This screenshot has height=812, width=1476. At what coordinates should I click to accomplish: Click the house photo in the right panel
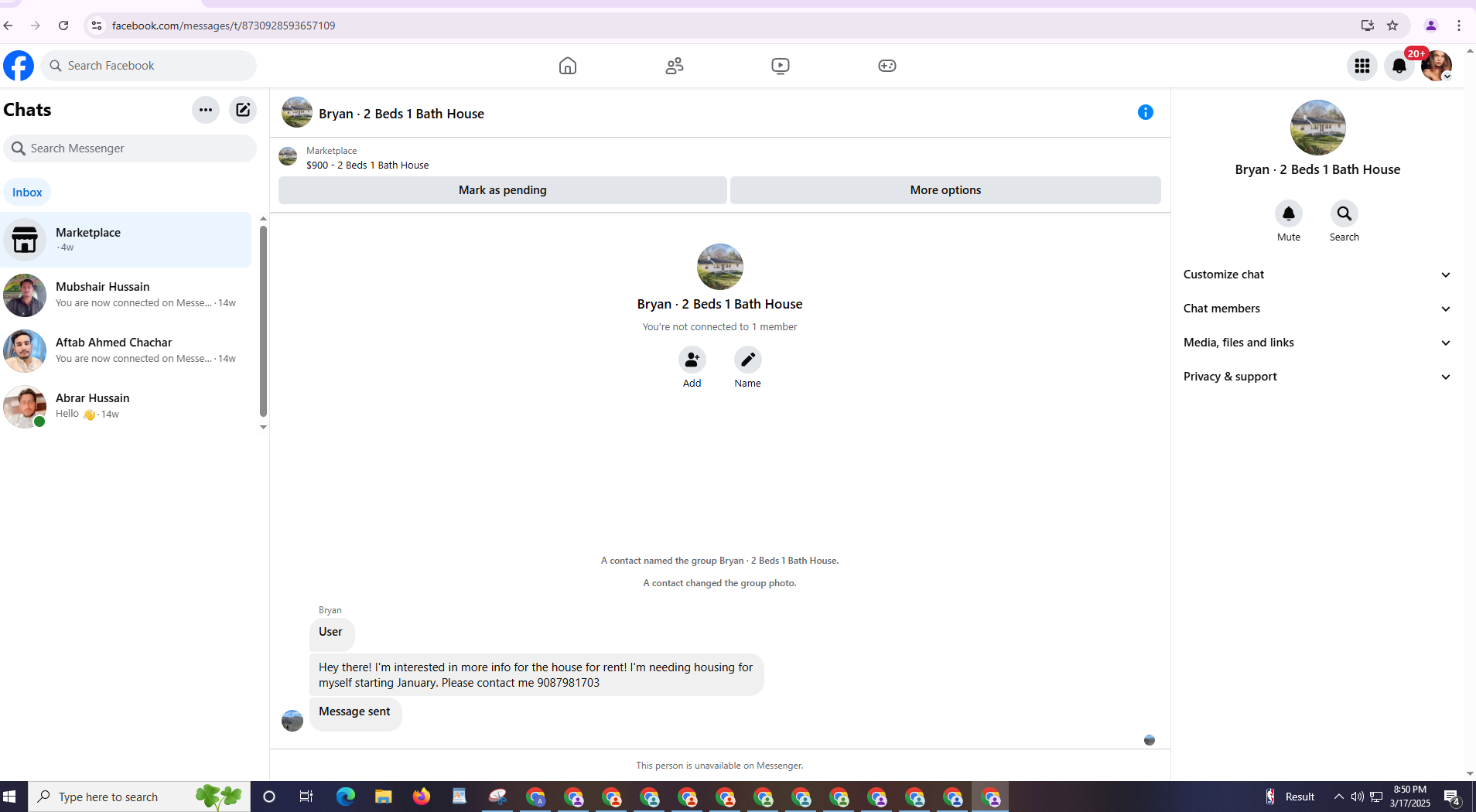coord(1318,128)
